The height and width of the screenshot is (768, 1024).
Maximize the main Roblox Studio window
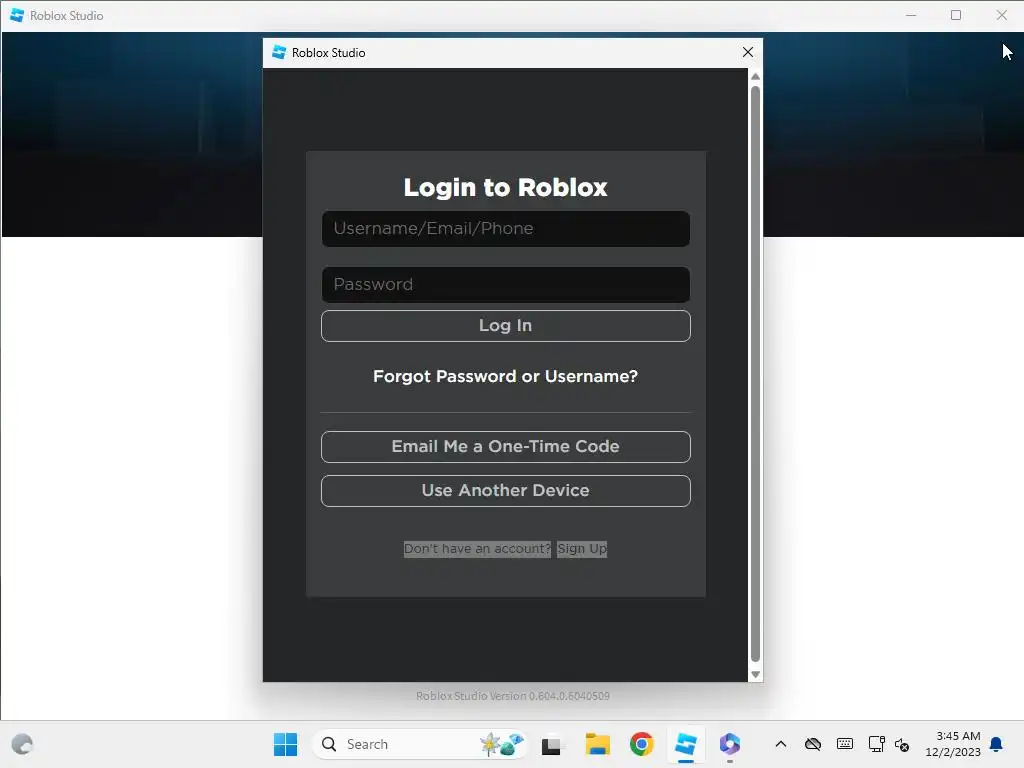point(955,15)
